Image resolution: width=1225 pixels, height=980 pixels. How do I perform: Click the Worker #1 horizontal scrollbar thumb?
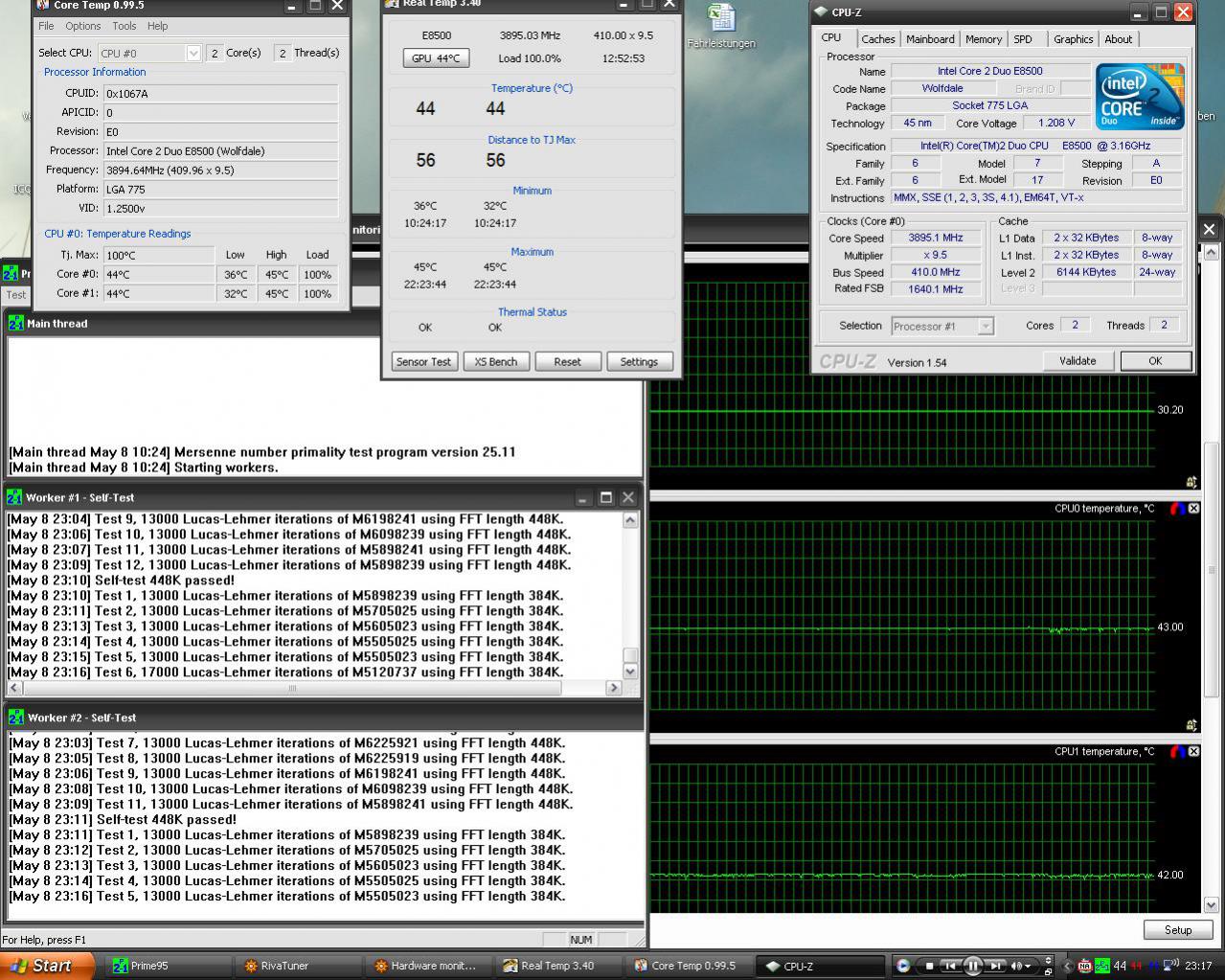pyautogui.click(x=292, y=688)
